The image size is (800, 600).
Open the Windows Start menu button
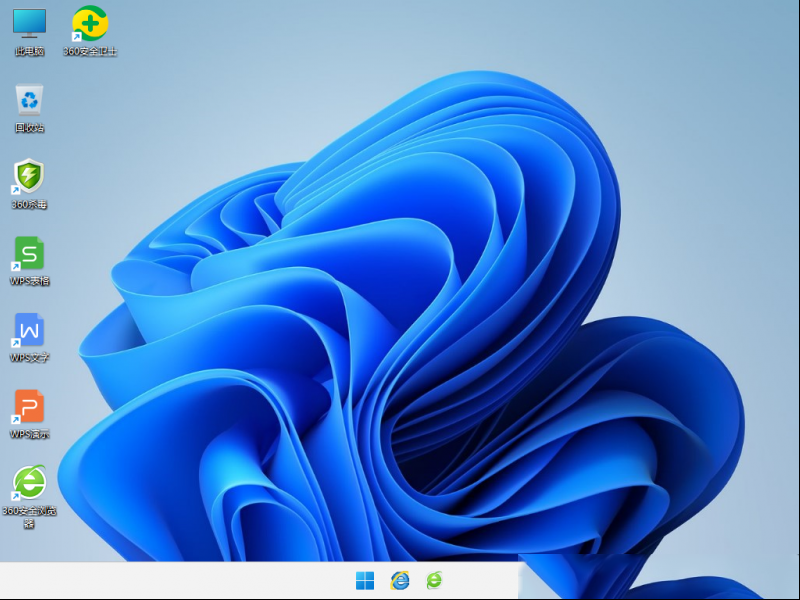pyautogui.click(x=365, y=581)
